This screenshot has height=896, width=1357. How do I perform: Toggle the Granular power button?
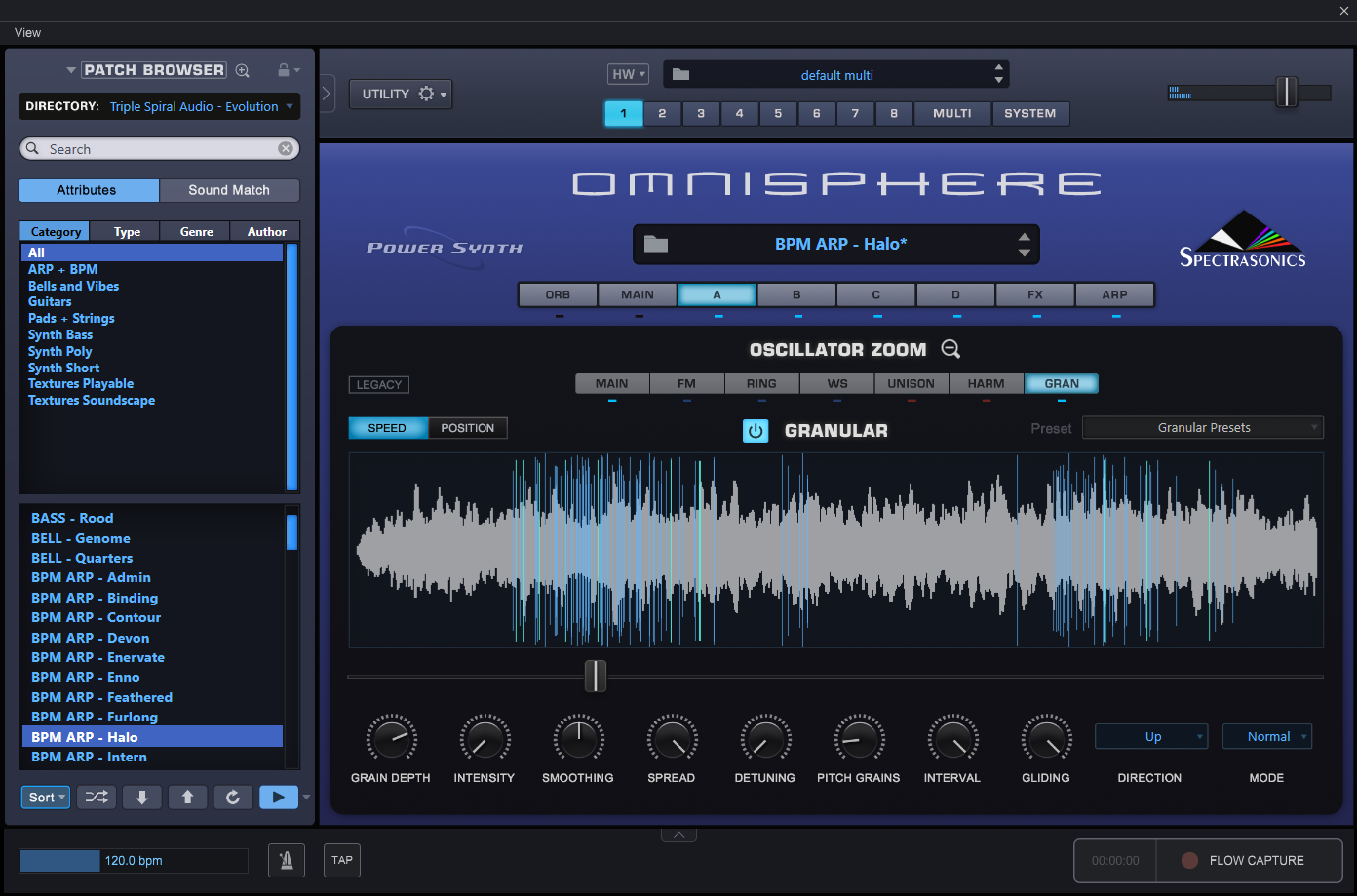click(x=756, y=430)
